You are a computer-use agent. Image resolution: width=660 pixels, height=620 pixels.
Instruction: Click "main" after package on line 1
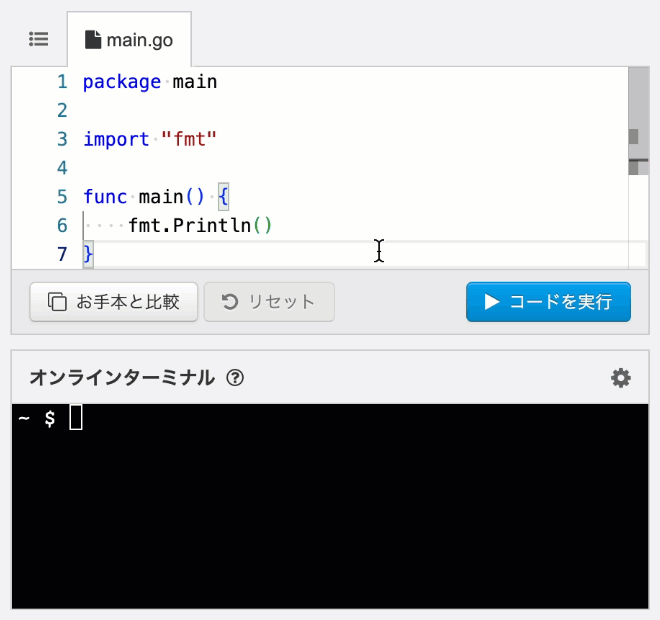(195, 82)
